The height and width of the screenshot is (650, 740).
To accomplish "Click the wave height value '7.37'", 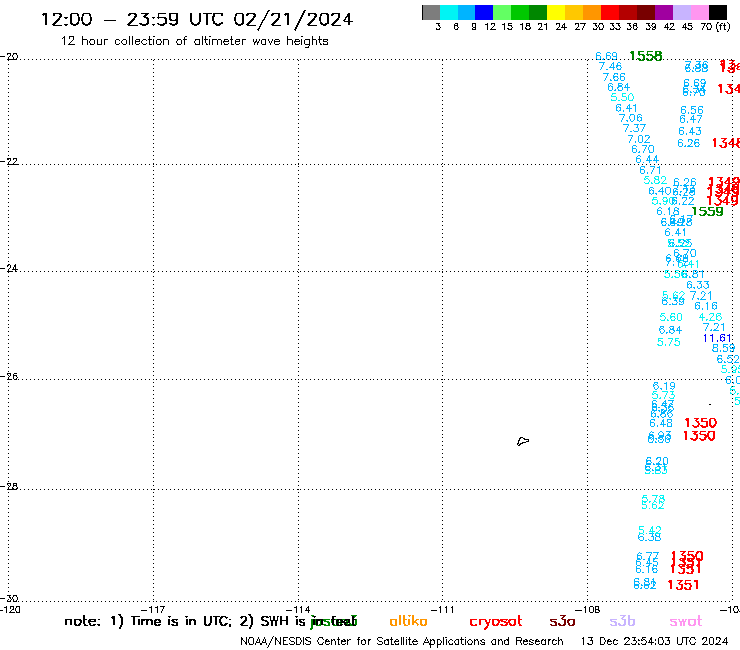I will (x=634, y=128).
